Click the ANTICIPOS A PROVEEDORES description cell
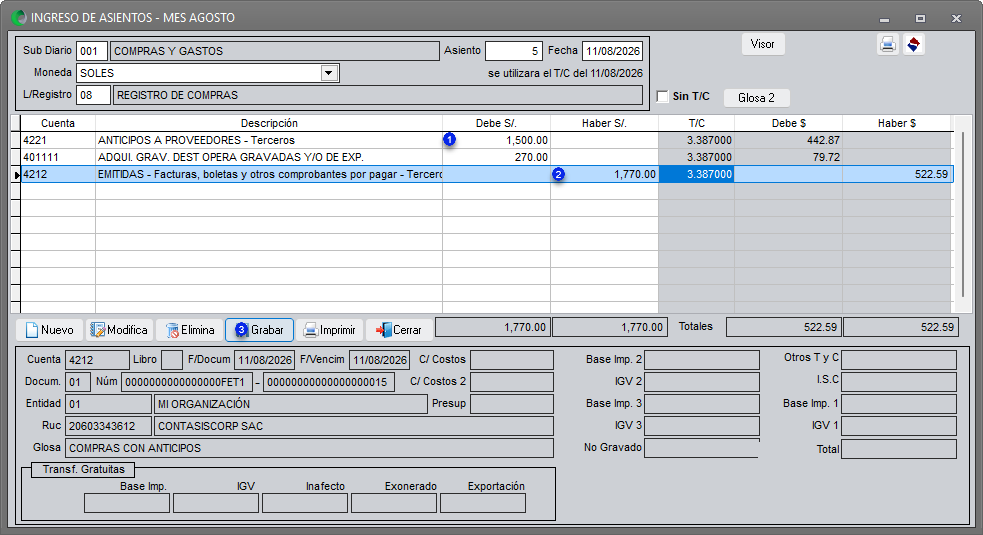The image size is (983, 535). pos(269,140)
